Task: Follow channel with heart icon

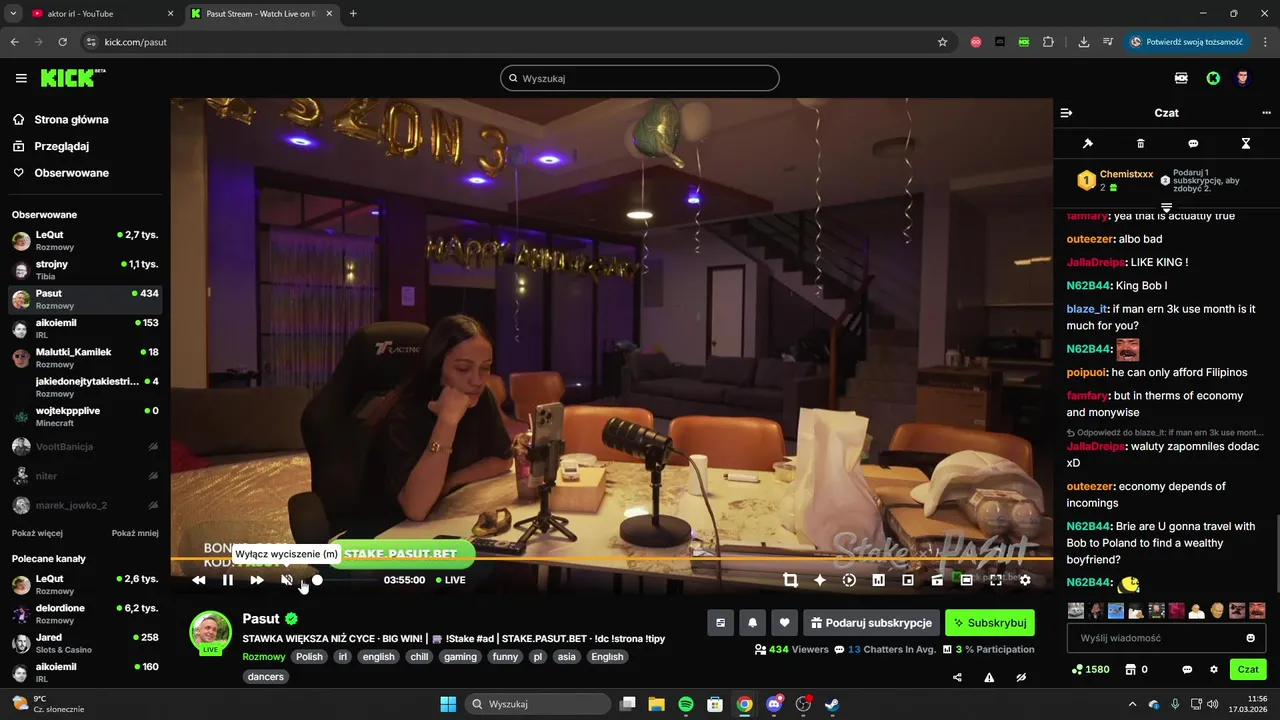Action: click(x=785, y=623)
